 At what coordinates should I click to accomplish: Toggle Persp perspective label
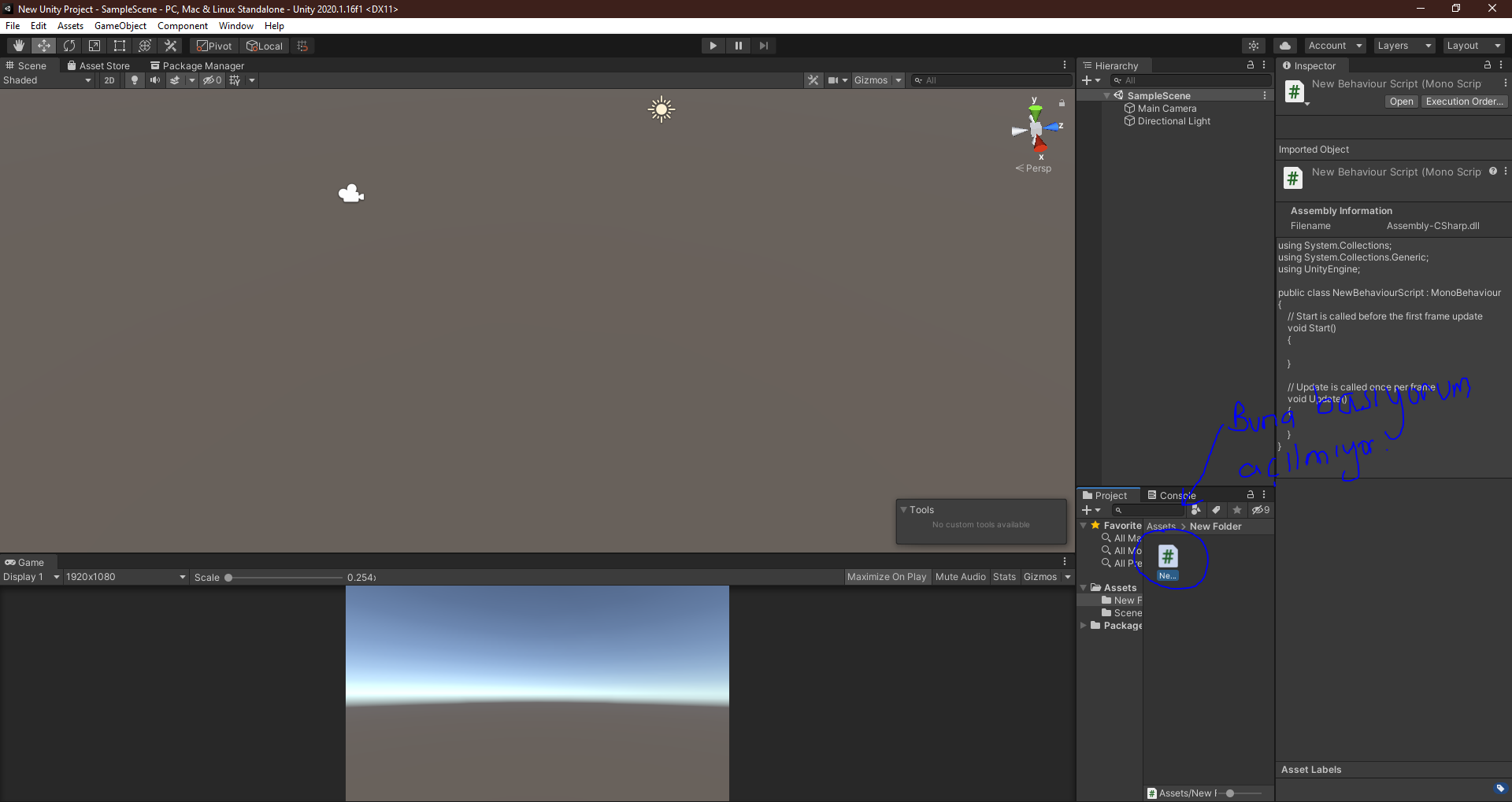(x=1034, y=168)
